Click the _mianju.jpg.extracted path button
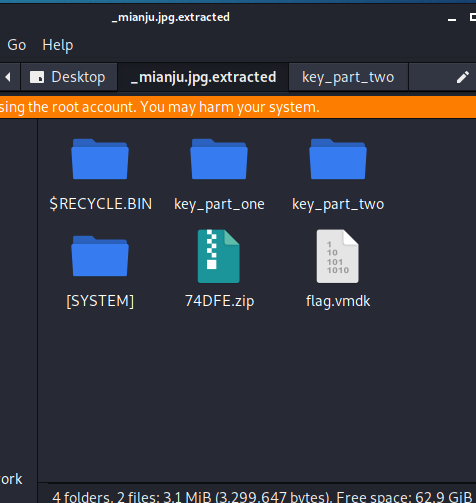The image size is (476, 503). coord(203,77)
